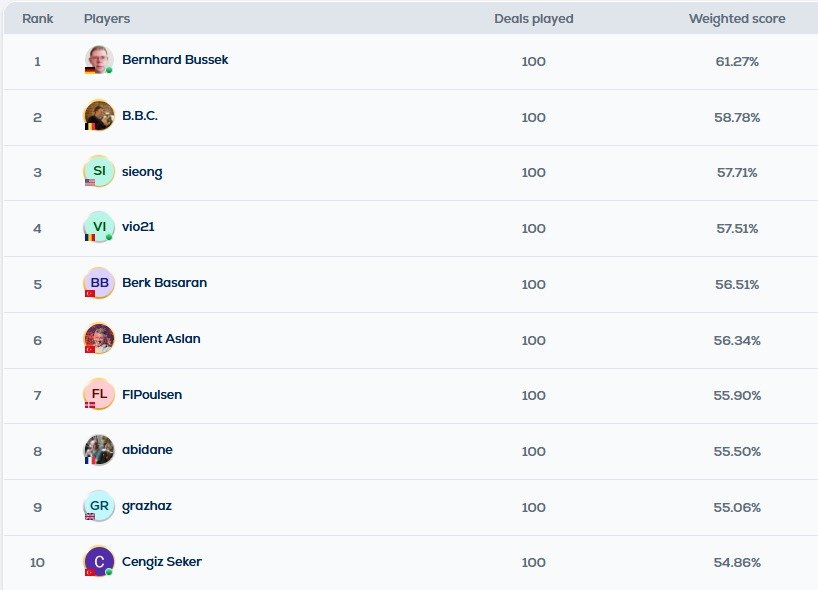Open Bulent Aslan's name link
The image size is (818, 590).
161,339
